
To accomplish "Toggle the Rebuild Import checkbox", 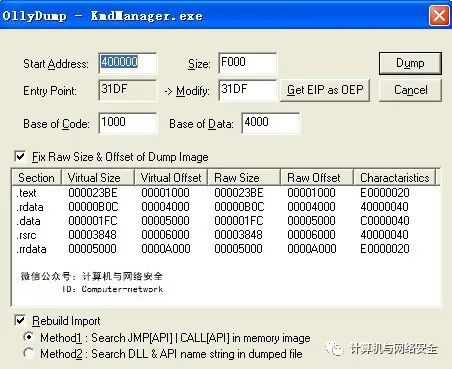I will 20,320.
